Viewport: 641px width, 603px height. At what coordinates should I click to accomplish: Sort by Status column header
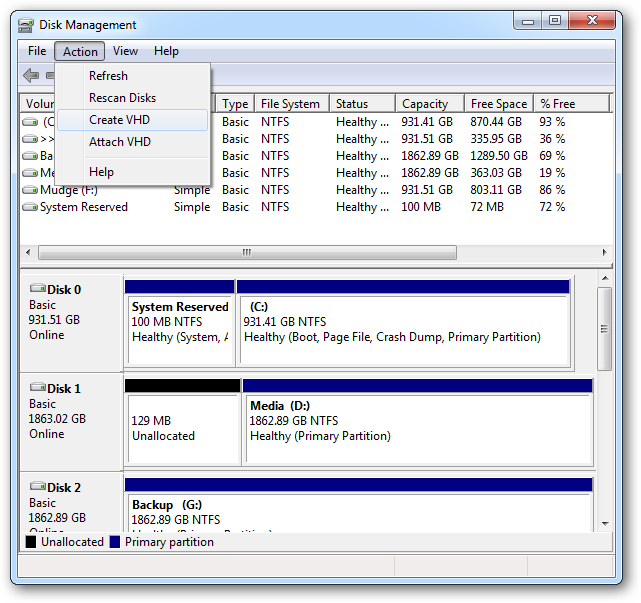tap(362, 104)
